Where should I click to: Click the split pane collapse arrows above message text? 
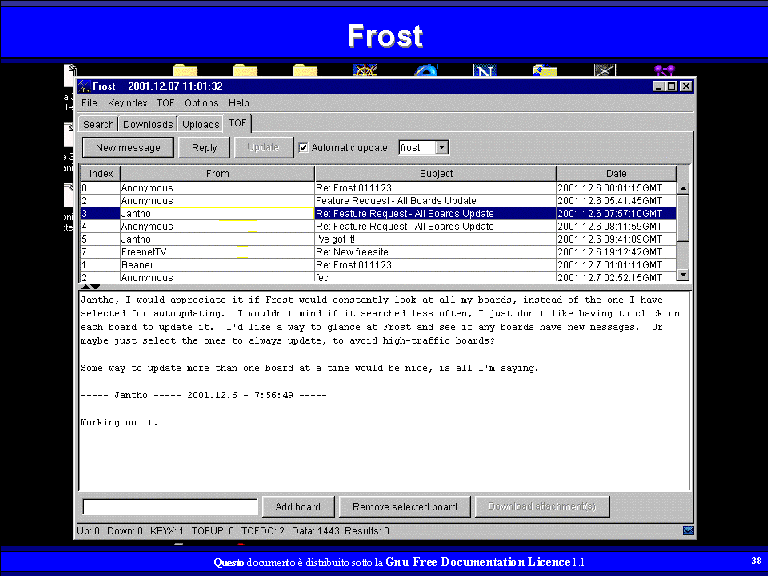click(90, 287)
